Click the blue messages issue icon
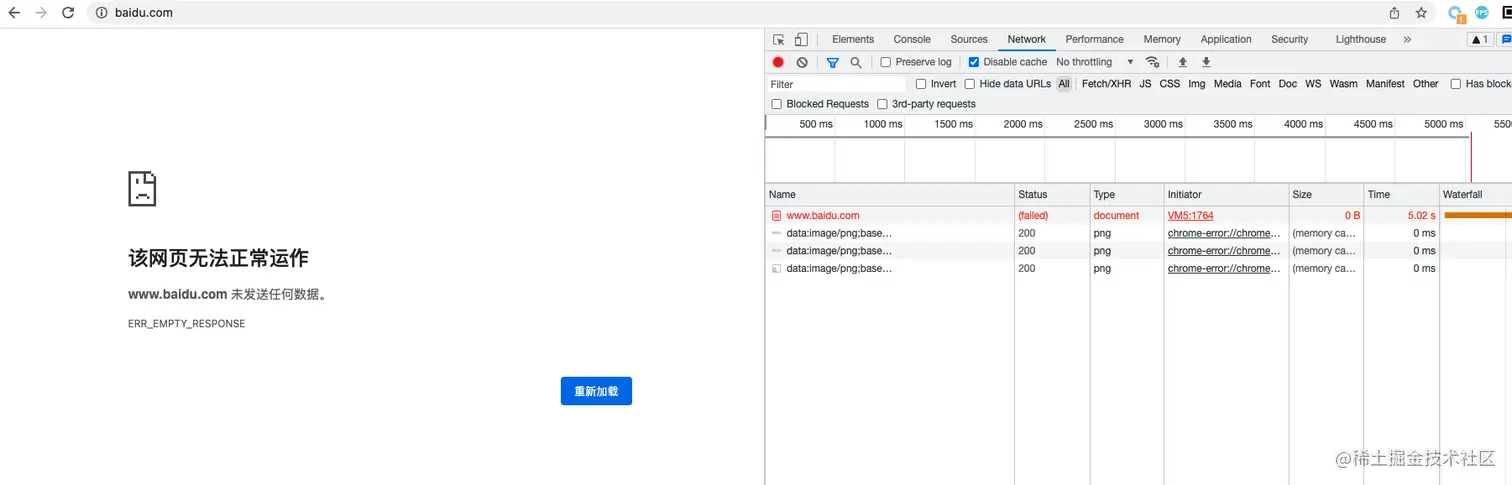Image resolution: width=1512 pixels, height=485 pixels. tap(1505, 40)
